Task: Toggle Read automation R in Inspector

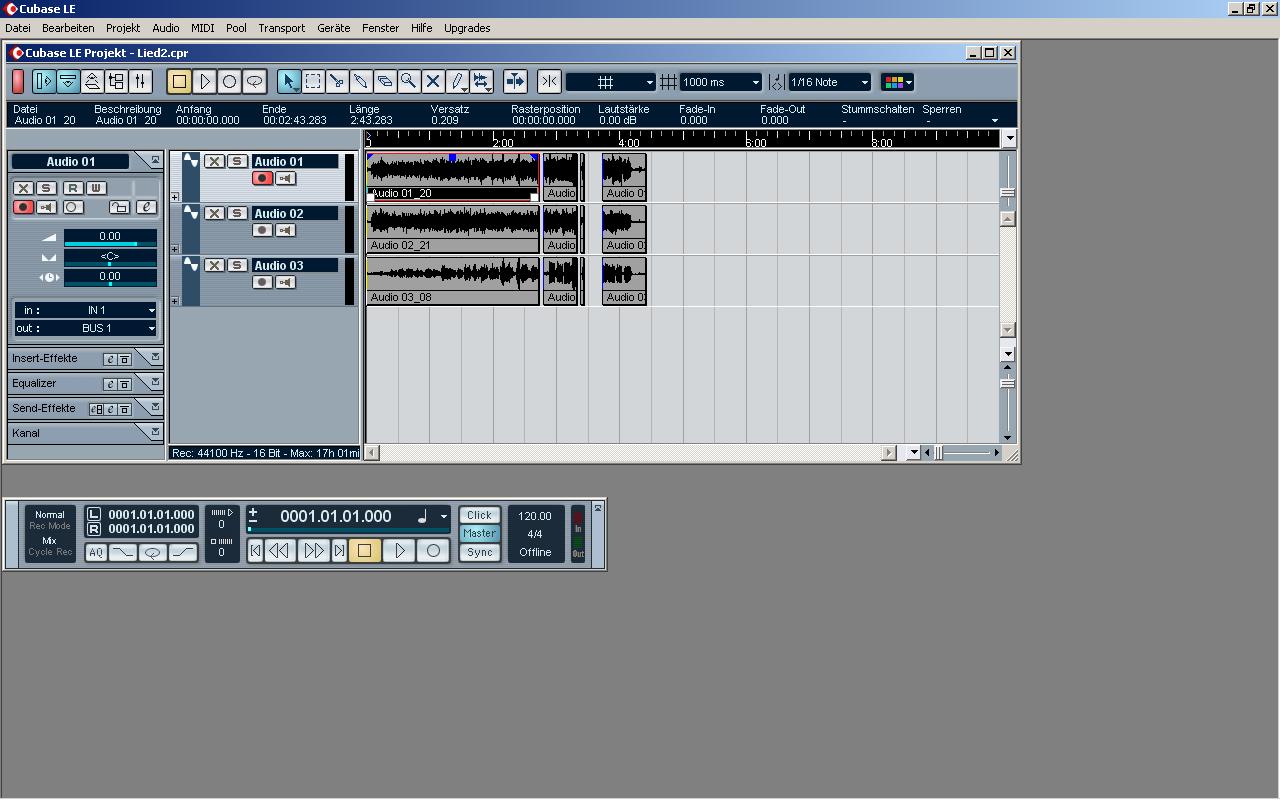Action: [72, 188]
